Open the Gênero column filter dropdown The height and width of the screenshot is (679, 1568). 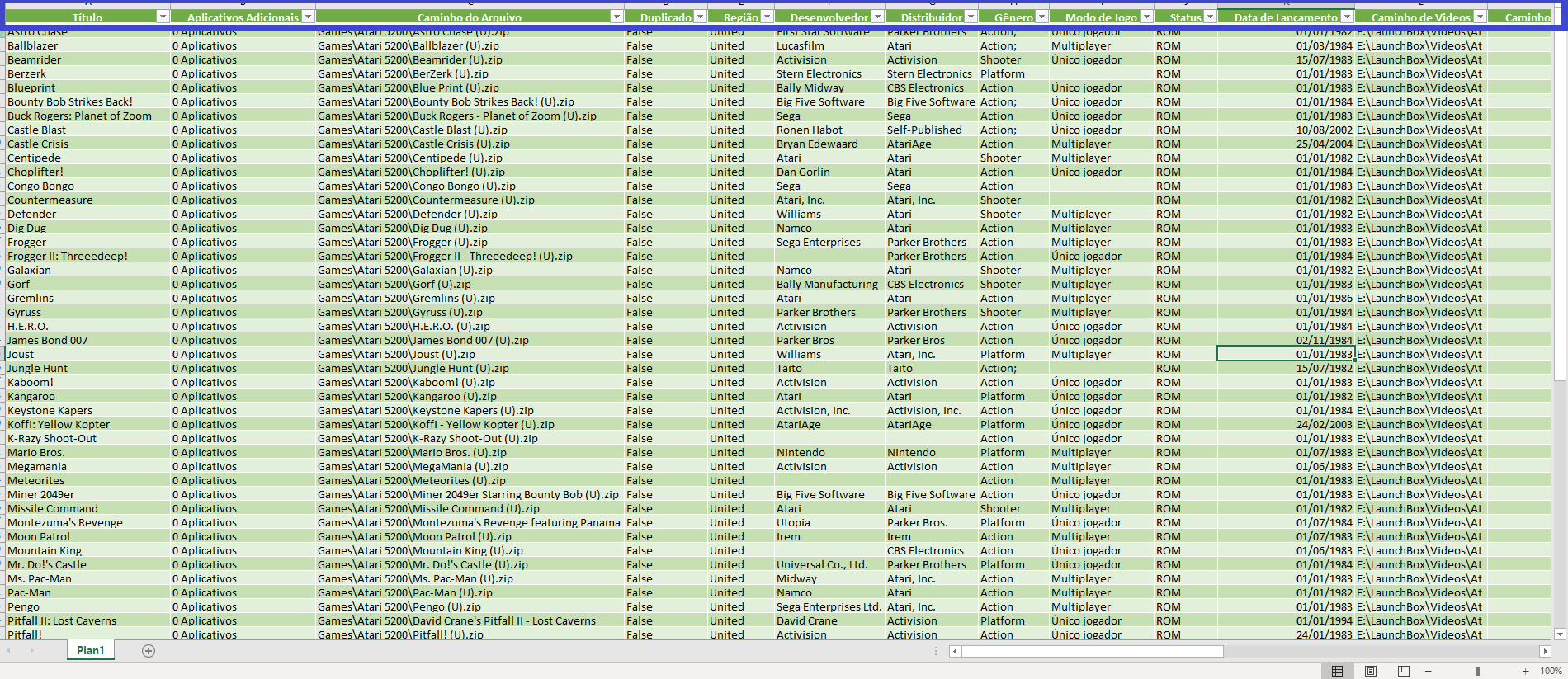point(1041,17)
